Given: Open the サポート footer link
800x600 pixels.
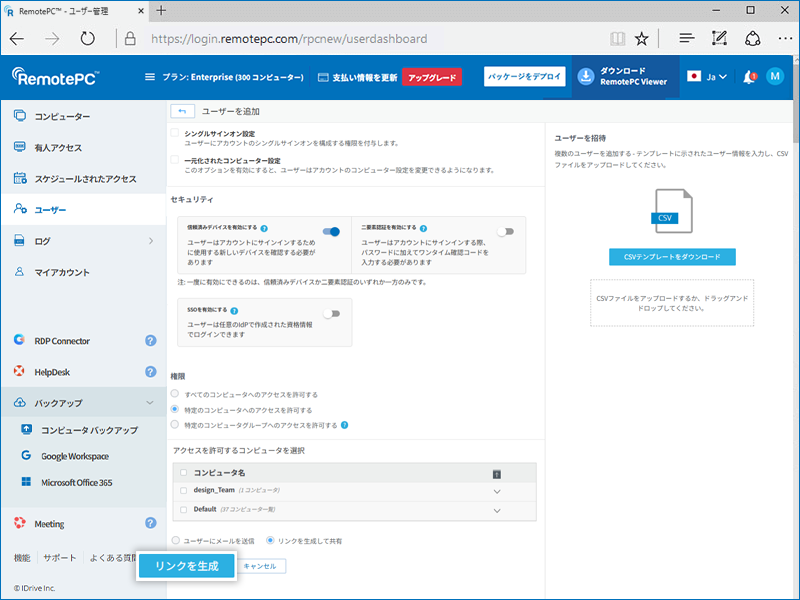Looking at the screenshot, I should (x=60, y=558).
